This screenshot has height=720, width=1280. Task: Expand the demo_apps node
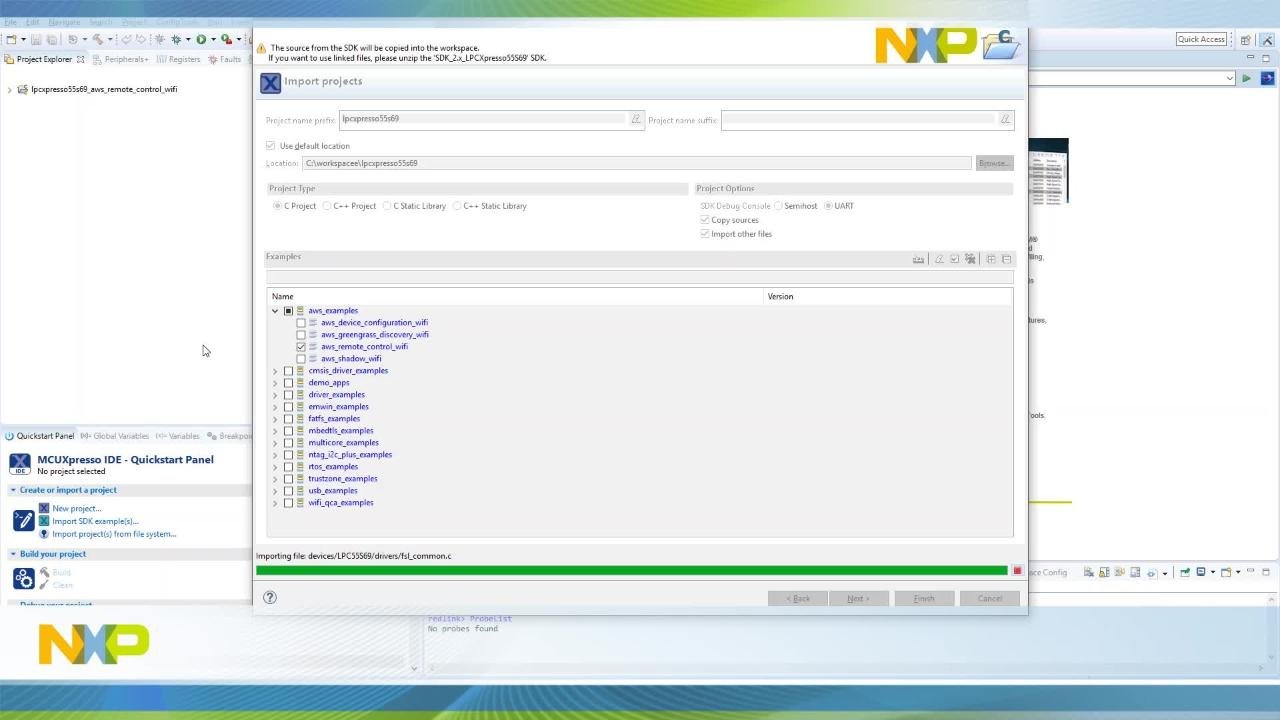pyautogui.click(x=275, y=383)
